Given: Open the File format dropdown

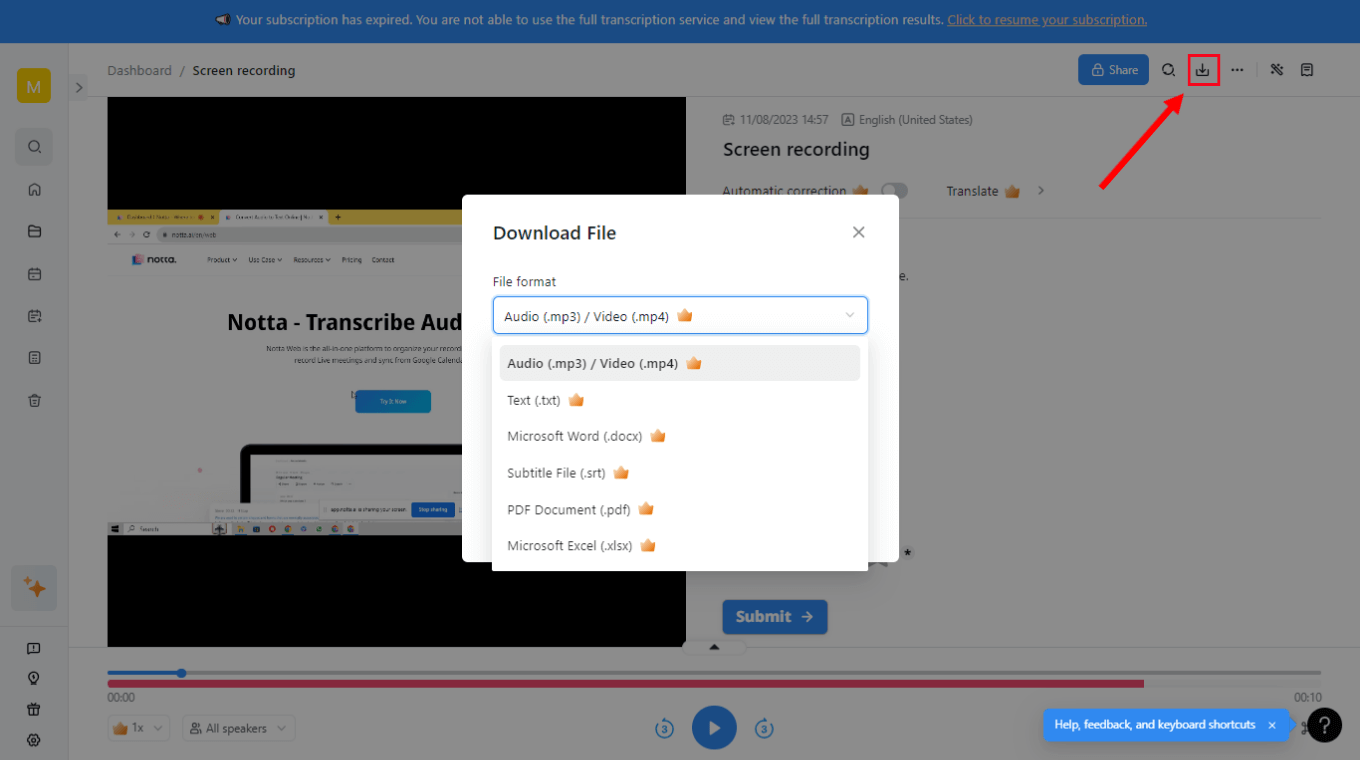Looking at the screenshot, I should tap(680, 315).
